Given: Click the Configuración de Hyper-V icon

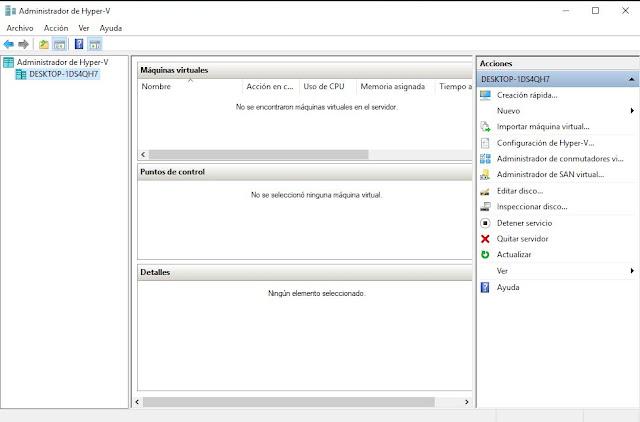Looking at the screenshot, I should pyautogui.click(x=485, y=143).
